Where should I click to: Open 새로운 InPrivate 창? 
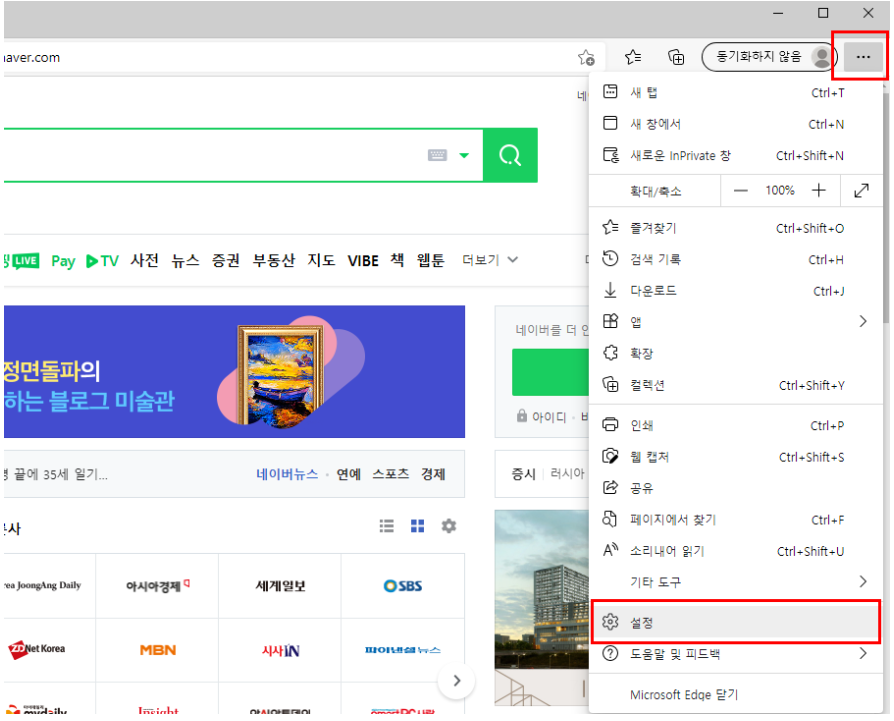(x=734, y=155)
